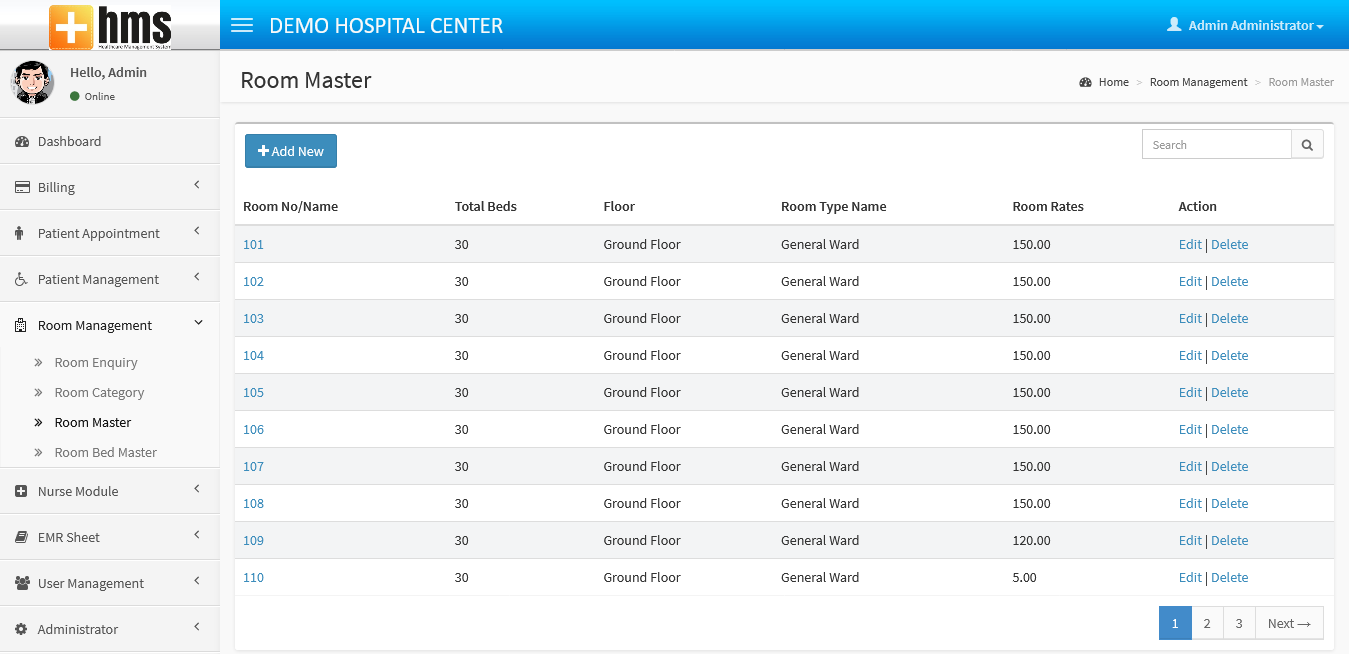Viewport: 1349px width, 654px height.
Task: Click the admin avatar picture
Action: (33, 83)
